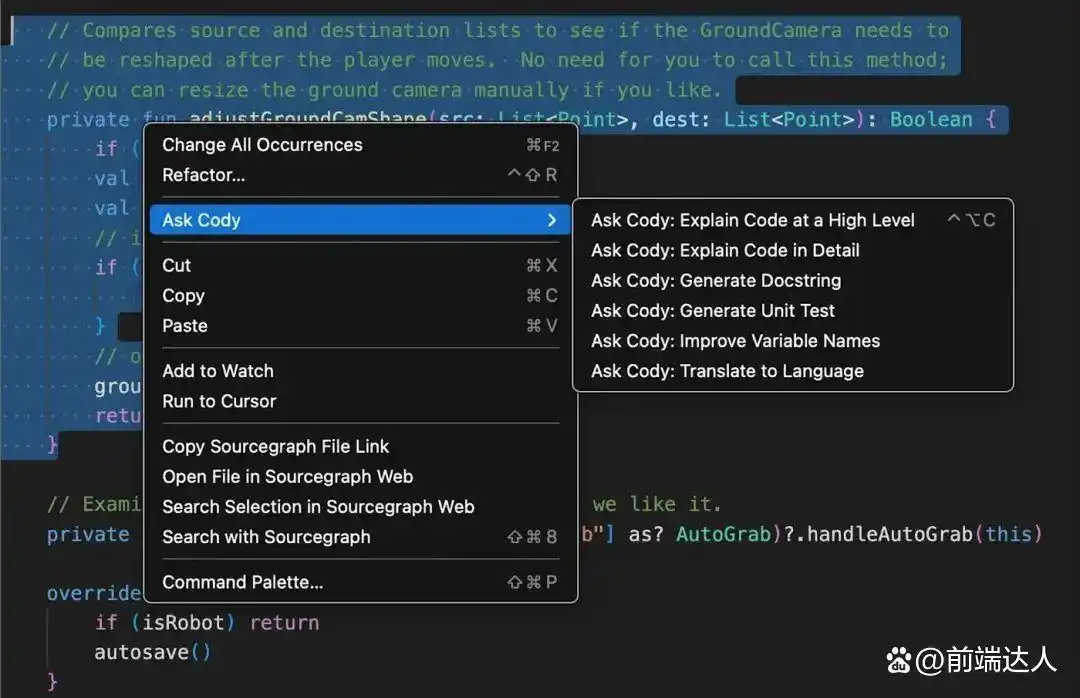
Task: Choose Ask Cody: Improve Variable Names
Action: pyautogui.click(x=735, y=340)
